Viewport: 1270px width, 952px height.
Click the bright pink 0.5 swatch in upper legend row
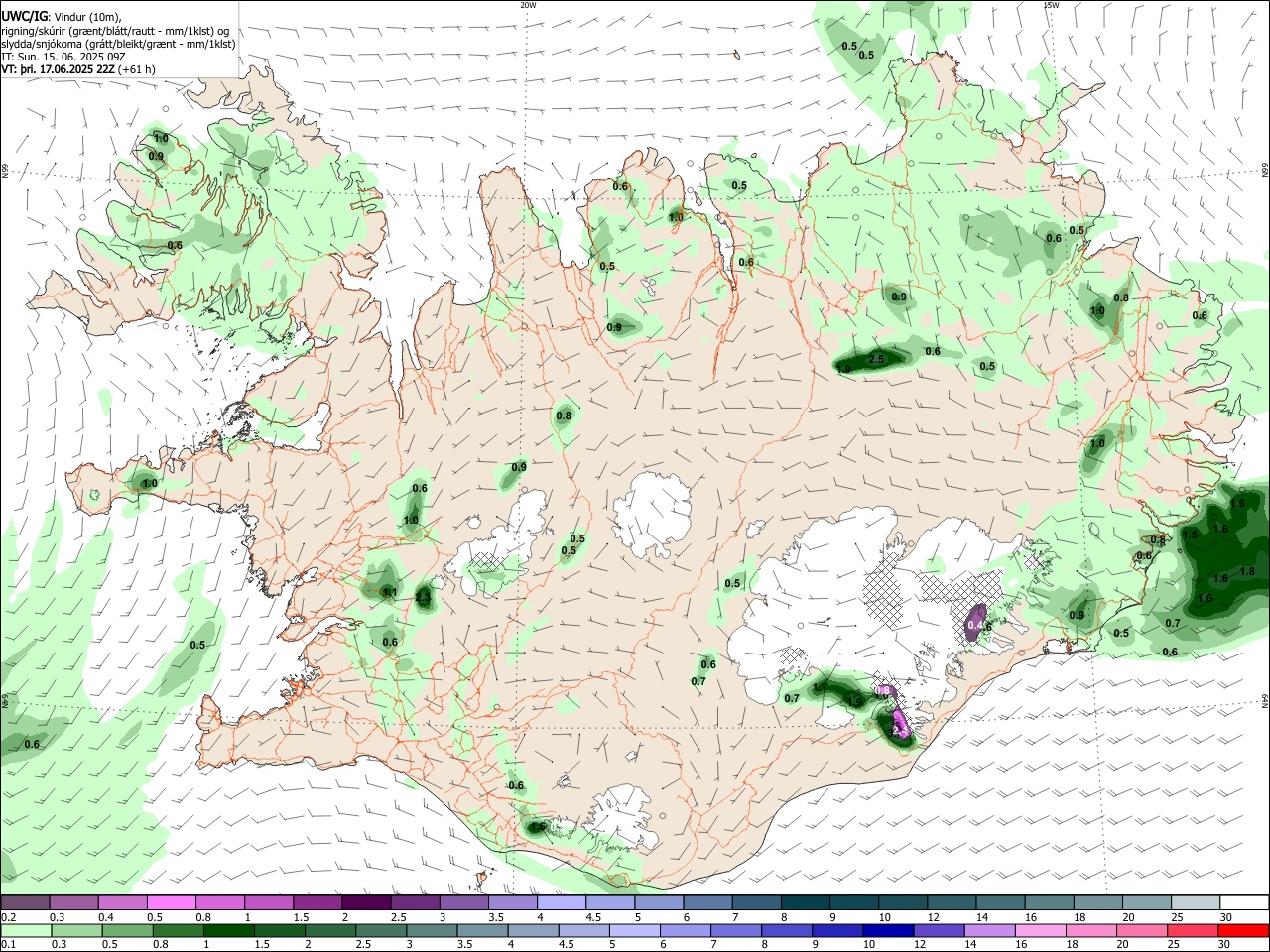[x=171, y=902]
